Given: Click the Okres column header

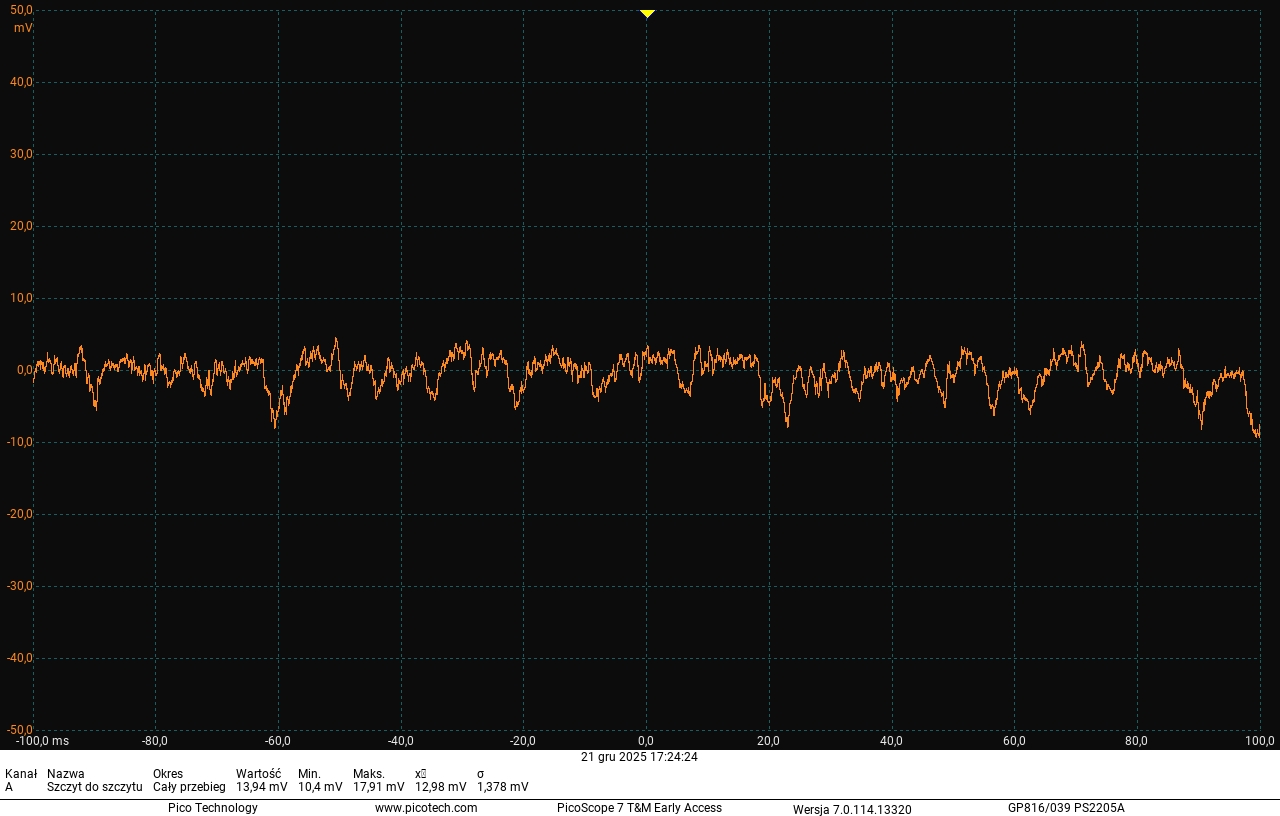Looking at the screenshot, I should (168, 774).
